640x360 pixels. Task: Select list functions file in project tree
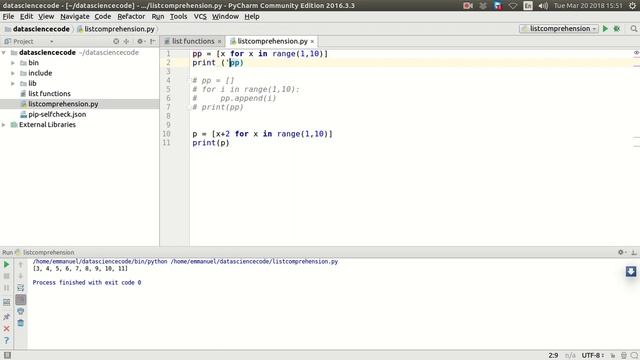[49, 93]
